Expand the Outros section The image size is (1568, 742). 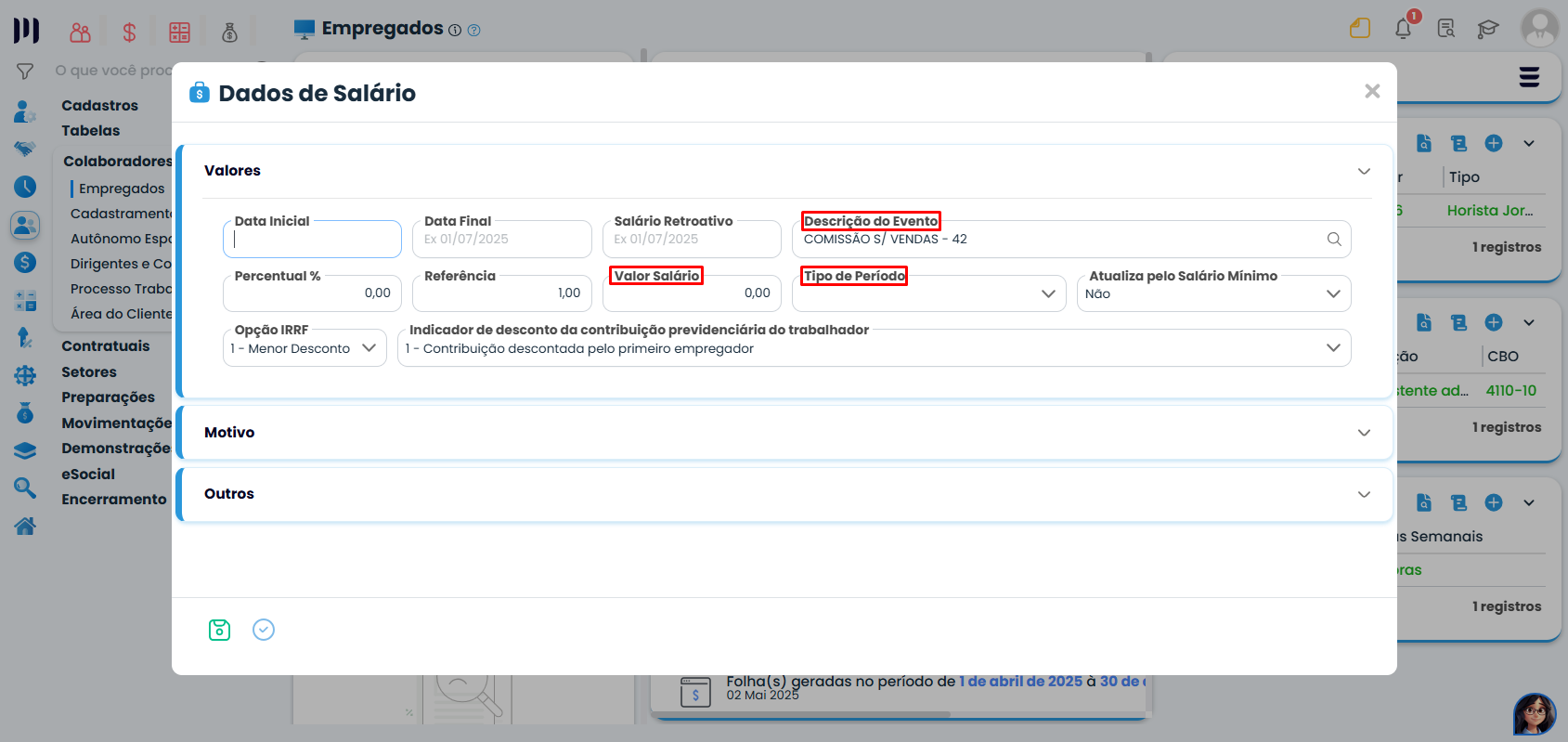(1364, 494)
